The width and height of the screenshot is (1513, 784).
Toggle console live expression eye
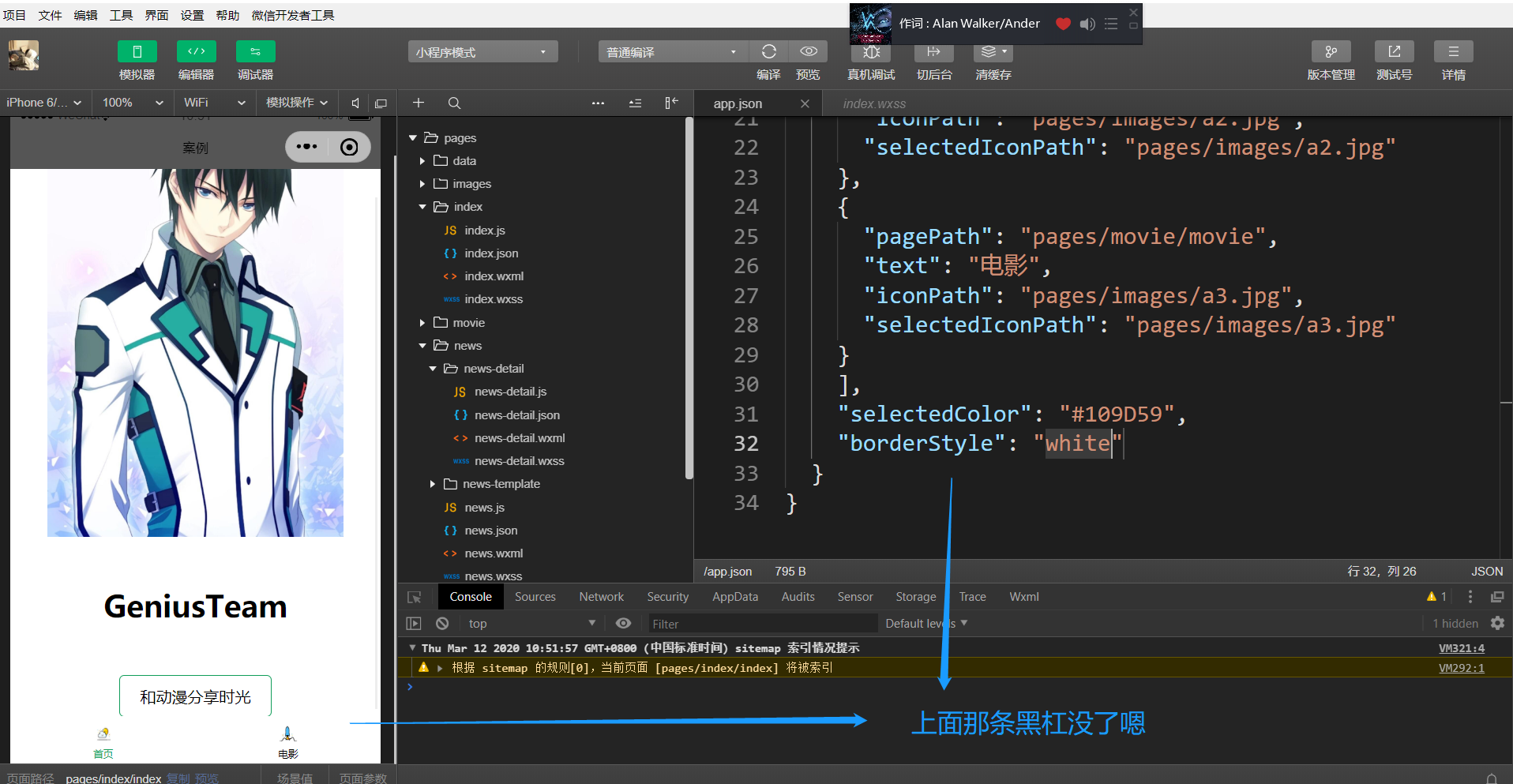coord(623,624)
